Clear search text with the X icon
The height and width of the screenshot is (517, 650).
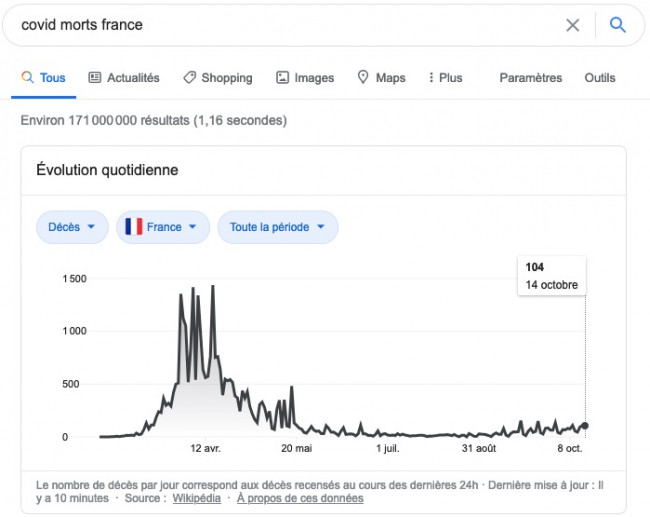573,26
